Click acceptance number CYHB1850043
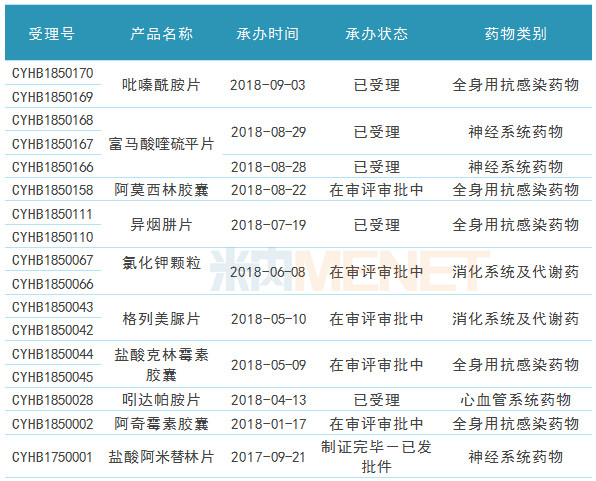The width and height of the screenshot is (596, 481). pyautogui.click(x=52, y=307)
